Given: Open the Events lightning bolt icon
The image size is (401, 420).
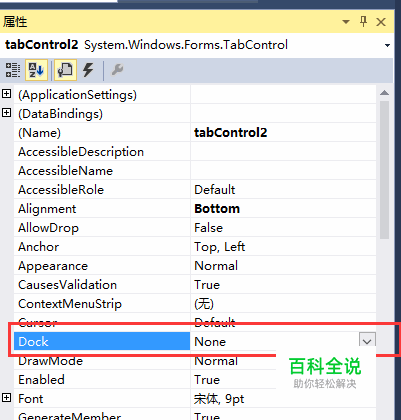Looking at the screenshot, I should click(x=88, y=70).
